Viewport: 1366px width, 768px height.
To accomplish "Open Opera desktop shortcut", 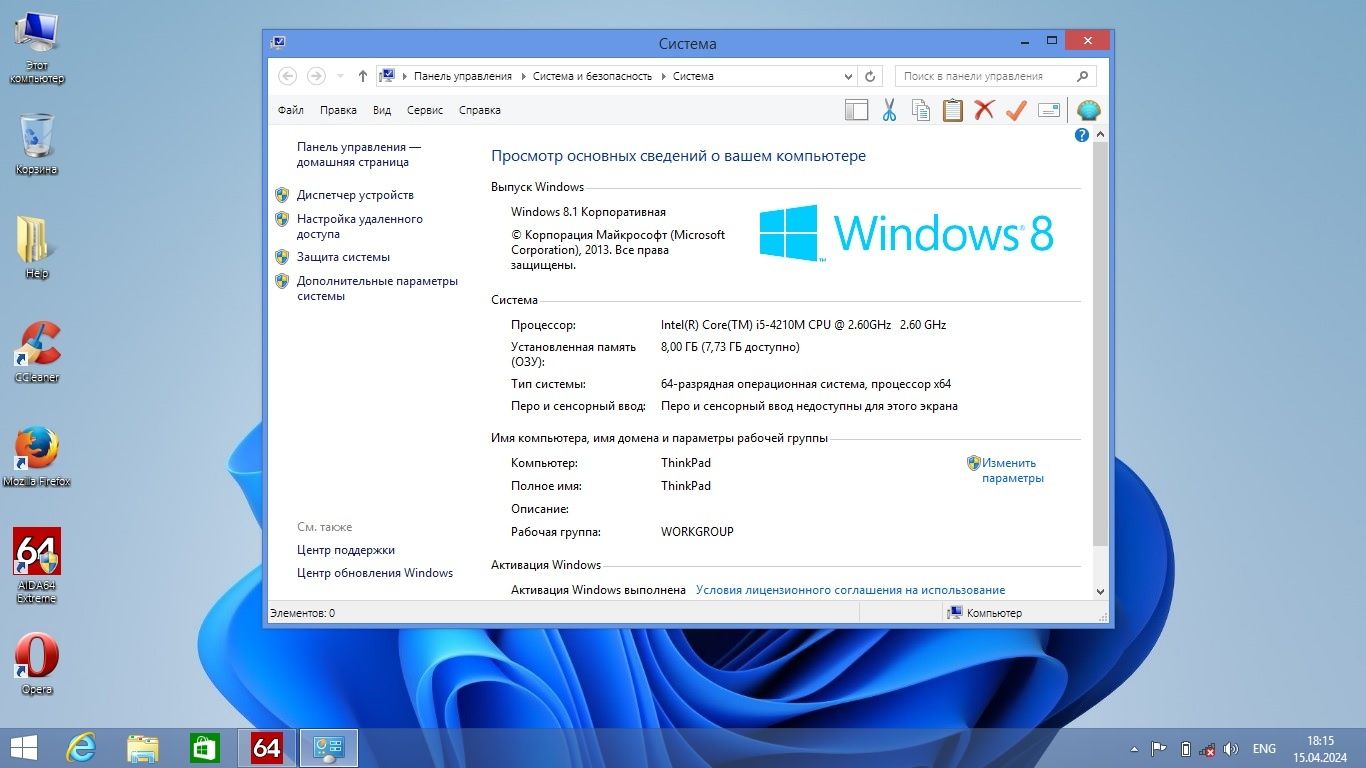I will pos(37,664).
